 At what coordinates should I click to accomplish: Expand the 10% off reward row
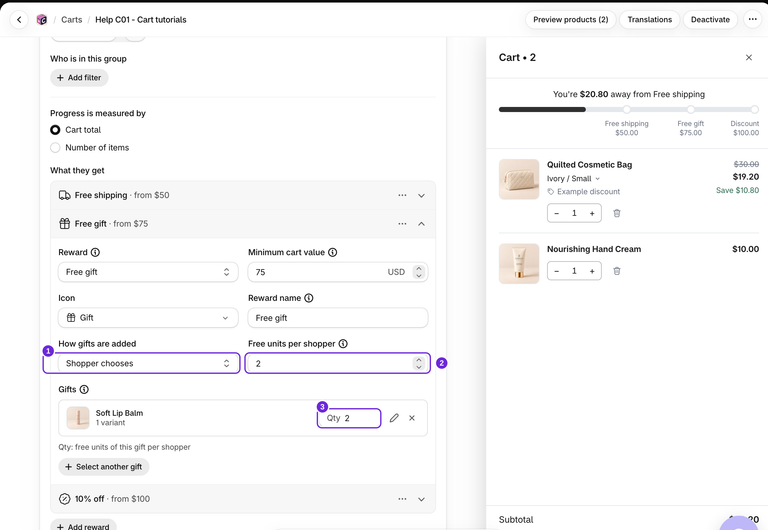[x=421, y=499]
